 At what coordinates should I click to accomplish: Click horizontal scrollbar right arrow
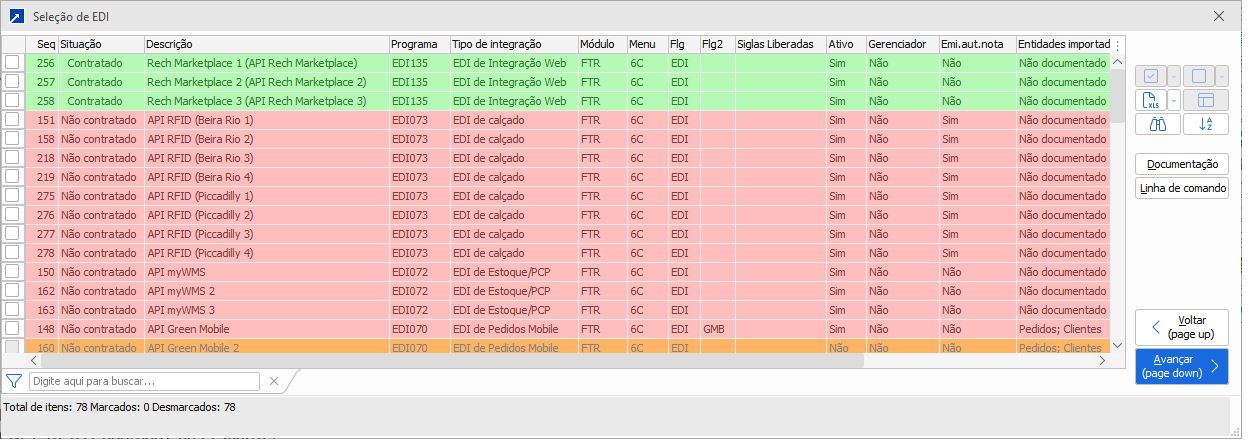1103,362
